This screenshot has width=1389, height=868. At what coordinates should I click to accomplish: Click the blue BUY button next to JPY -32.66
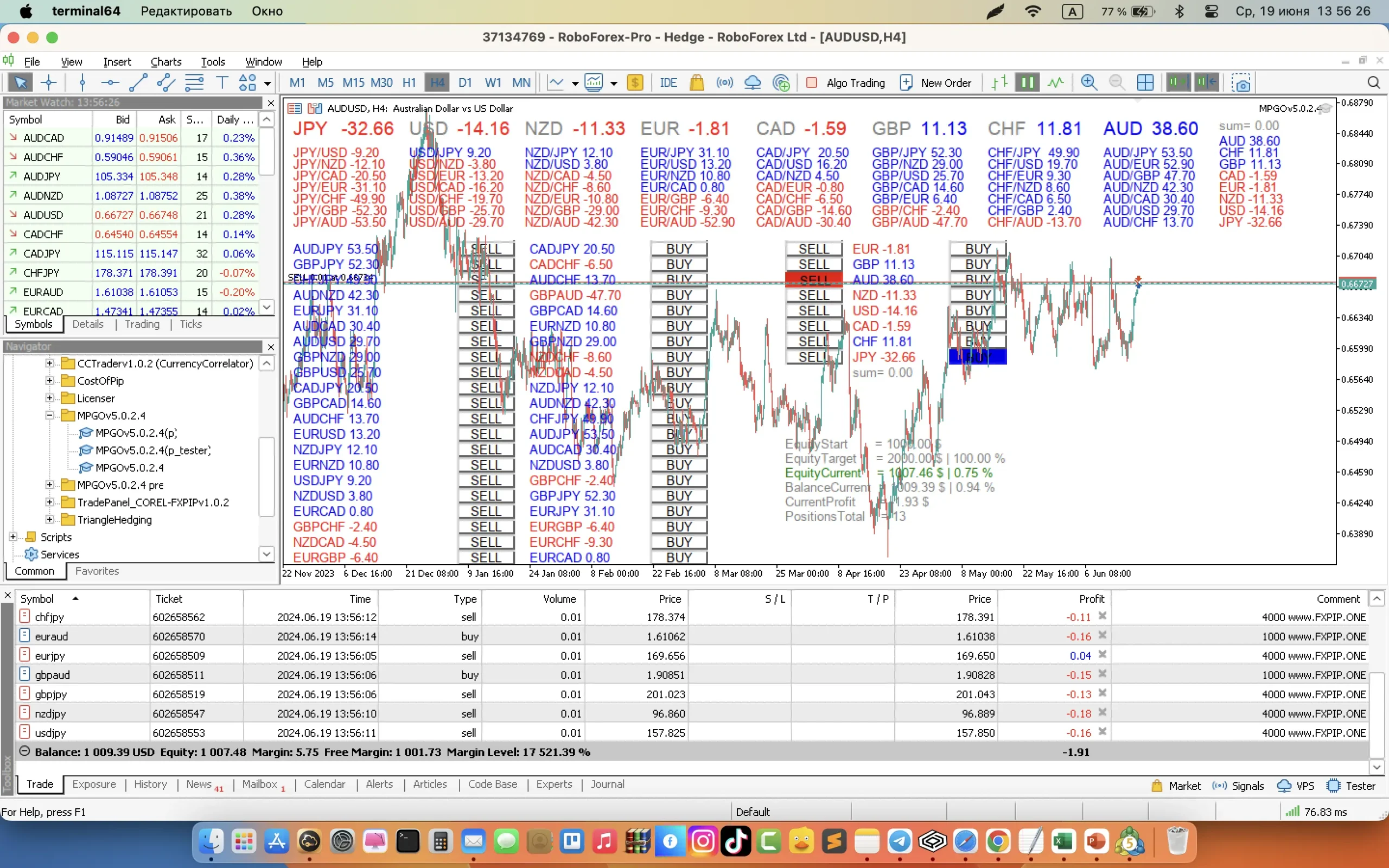tap(978, 356)
